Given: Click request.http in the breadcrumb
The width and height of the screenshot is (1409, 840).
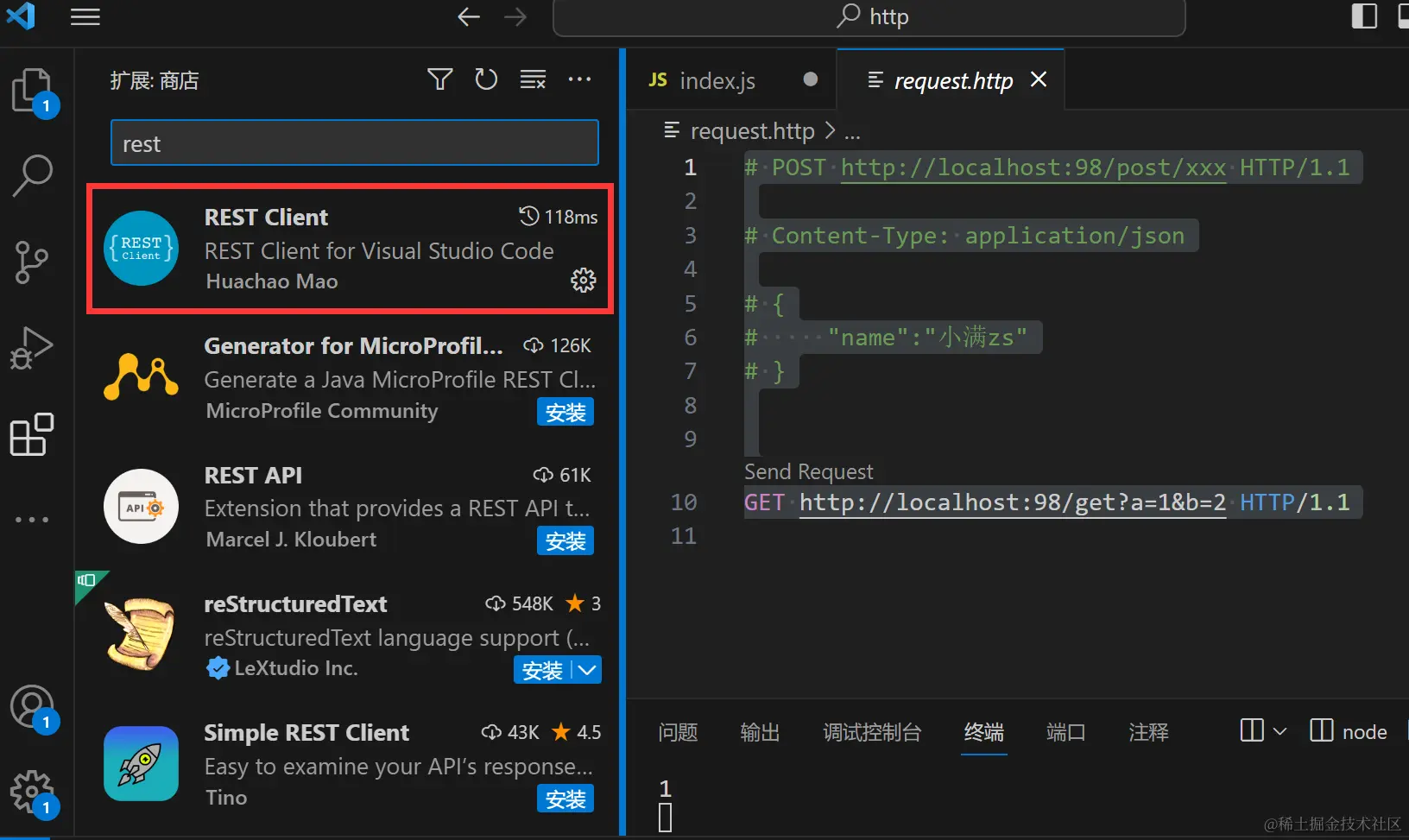Looking at the screenshot, I should [752, 130].
